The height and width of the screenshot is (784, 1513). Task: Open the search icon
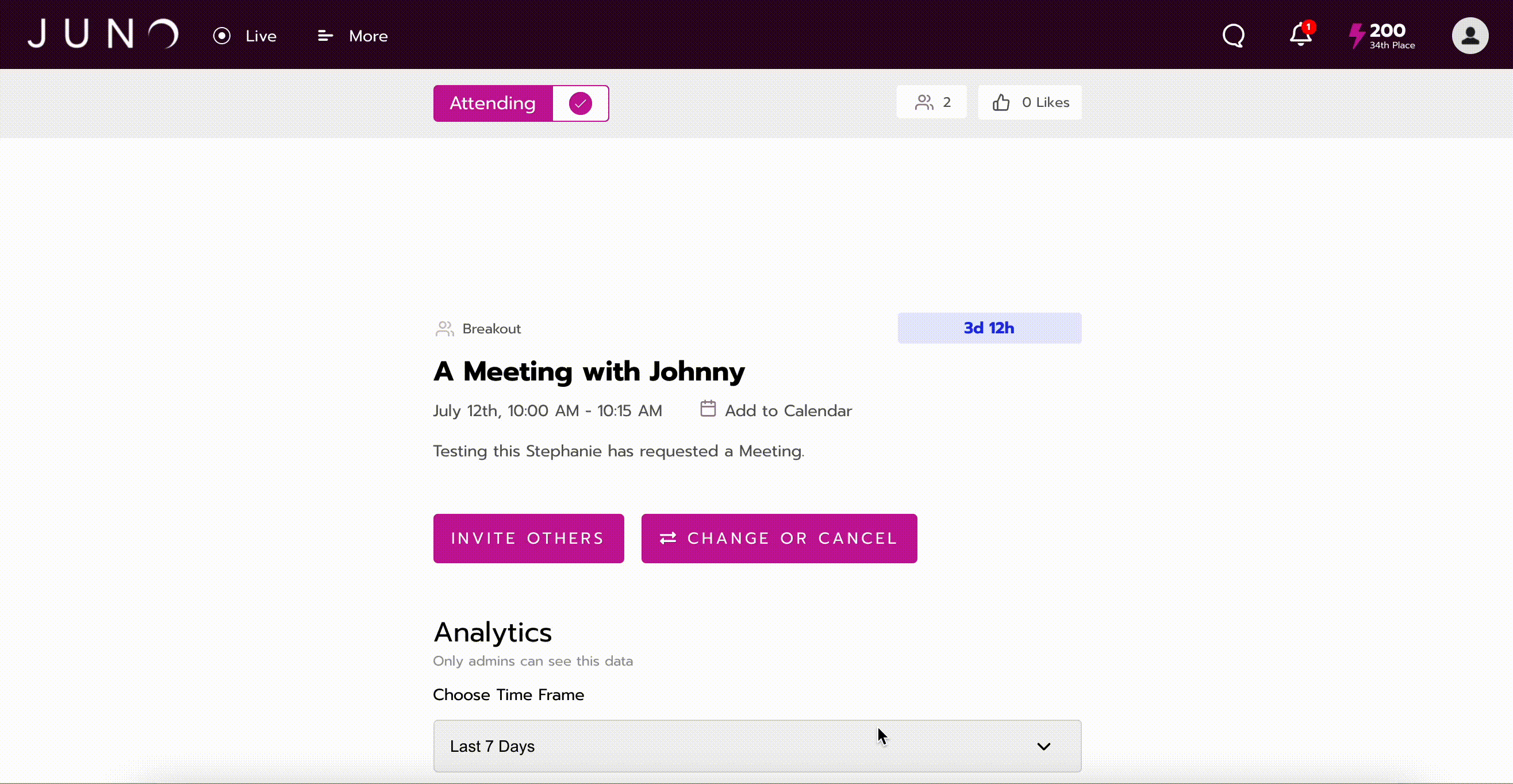coord(1235,35)
